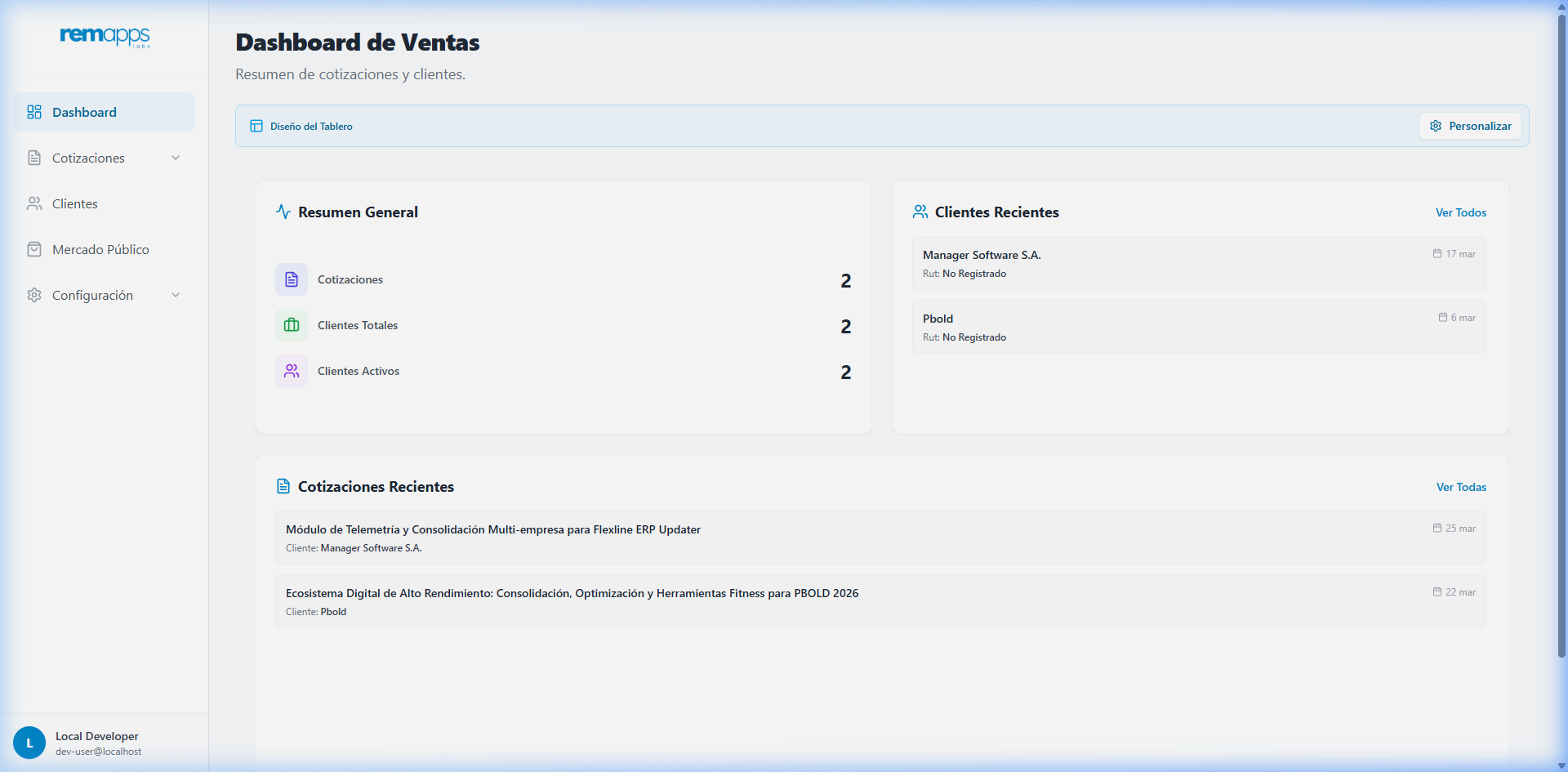Click the Configuración gear icon in sidebar
The width and height of the screenshot is (1568, 772).
[34, 294]
